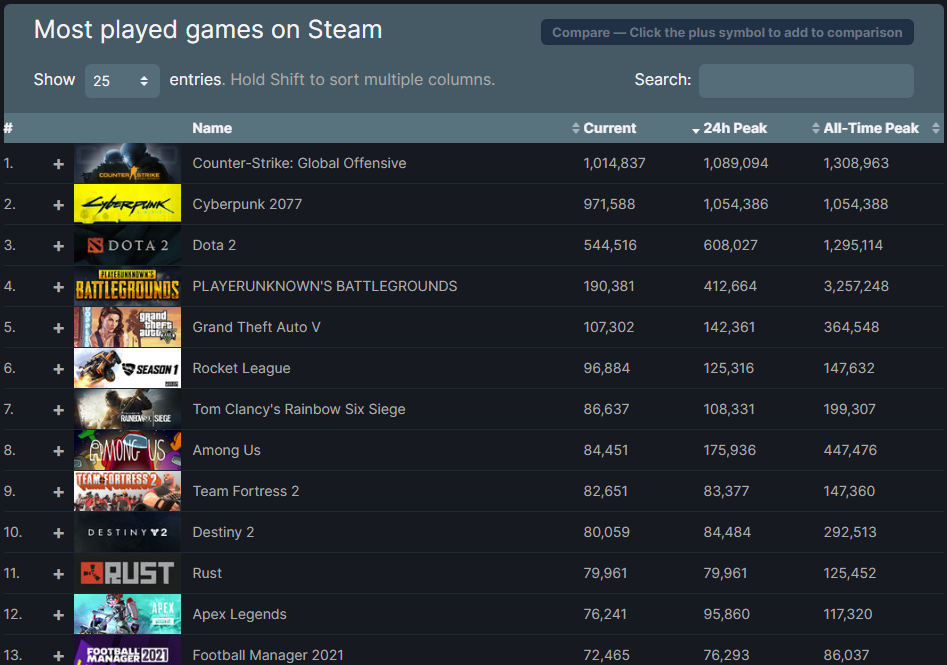The width and height of the screenshot is (947, 665).
Task: Open the Rust logo thumbnail
Action: pyautogui.click(x=127, y=573)
